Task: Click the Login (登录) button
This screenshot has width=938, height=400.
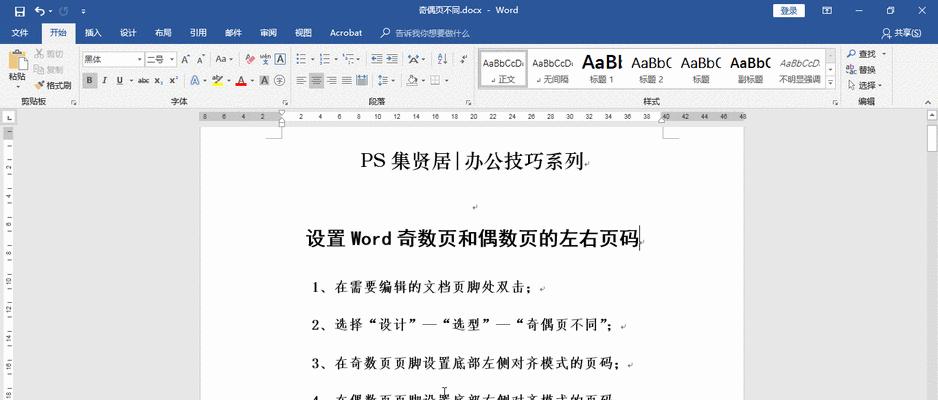Action: click(788, 11)
